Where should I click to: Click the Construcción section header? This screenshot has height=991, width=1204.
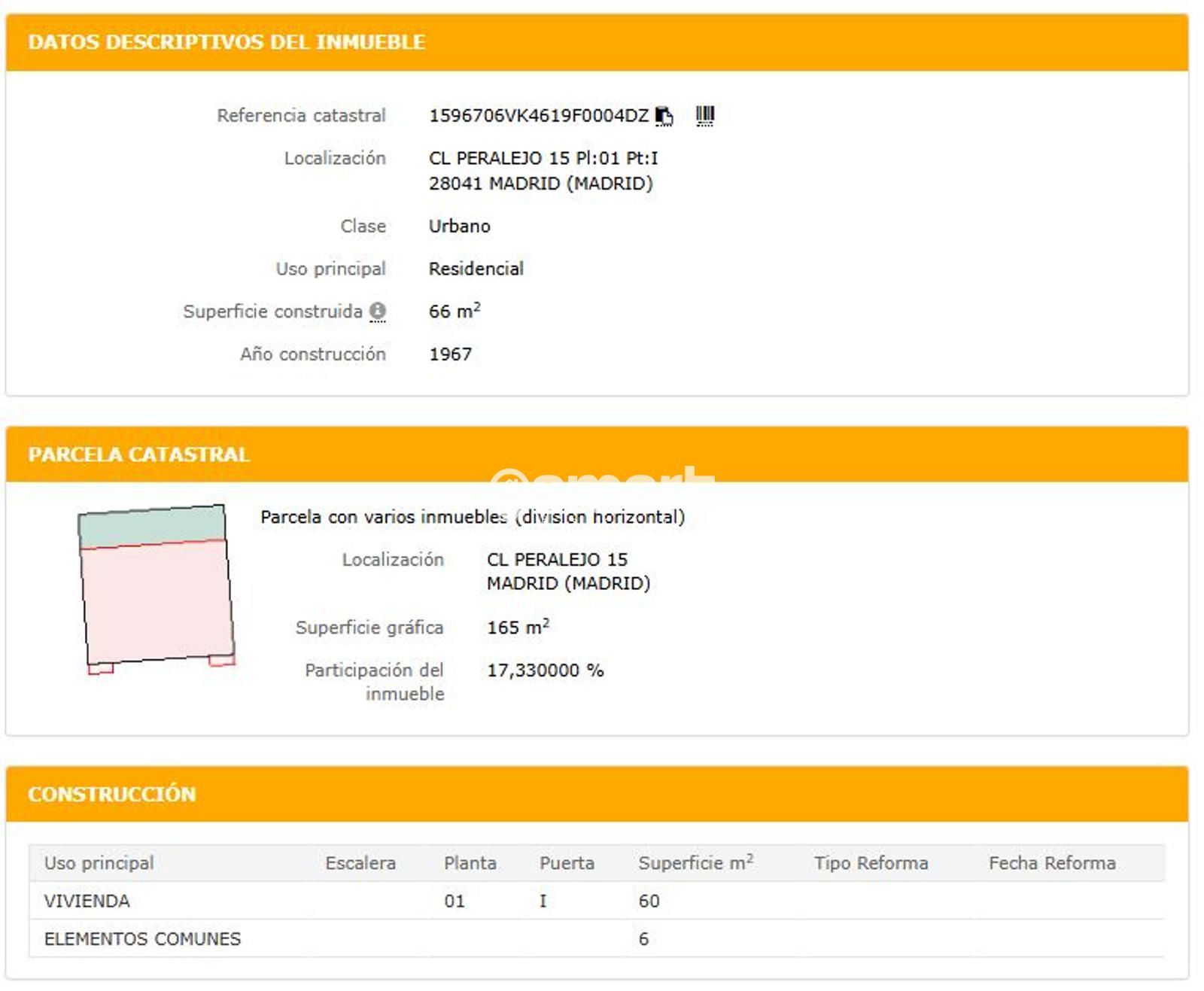pyautogui.click(x=111, y=794)
